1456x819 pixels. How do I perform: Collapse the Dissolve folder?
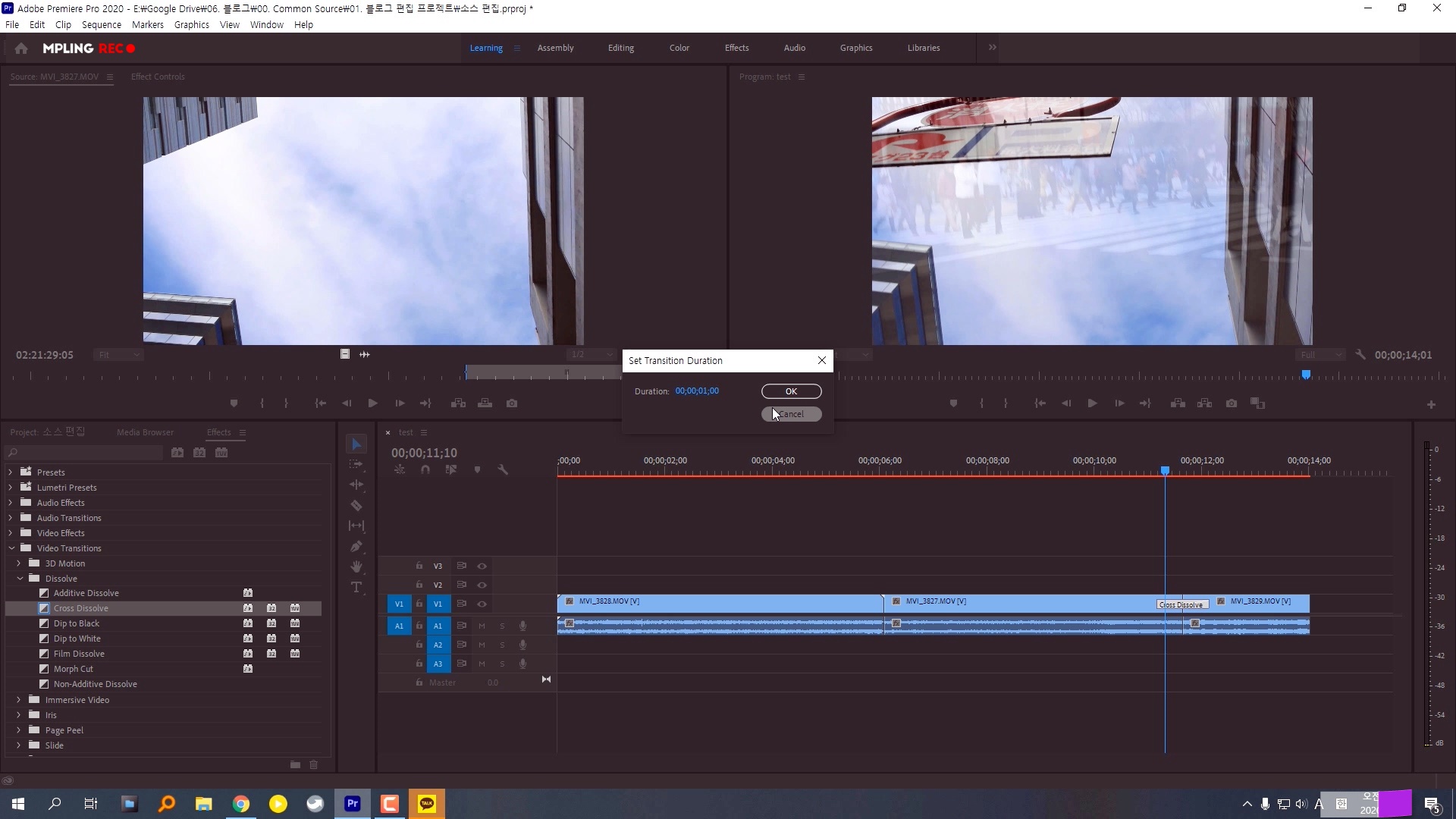tap(20, 579)
